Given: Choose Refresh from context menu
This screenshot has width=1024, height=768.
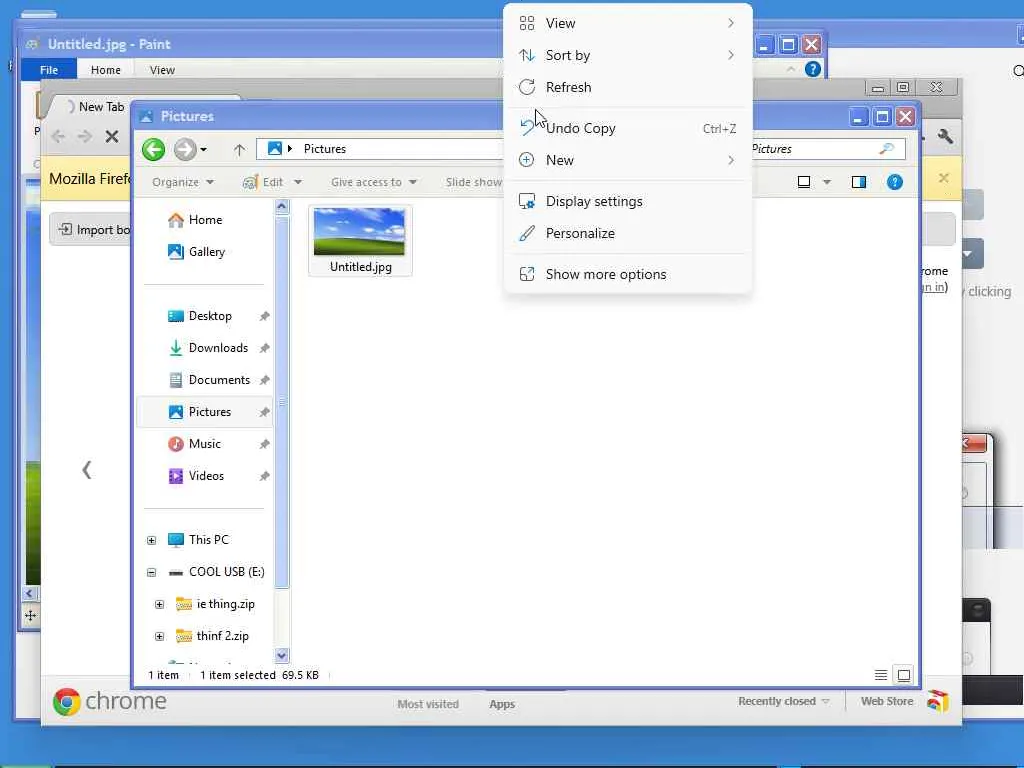Looking at the screenshot, I should point(628,88).
